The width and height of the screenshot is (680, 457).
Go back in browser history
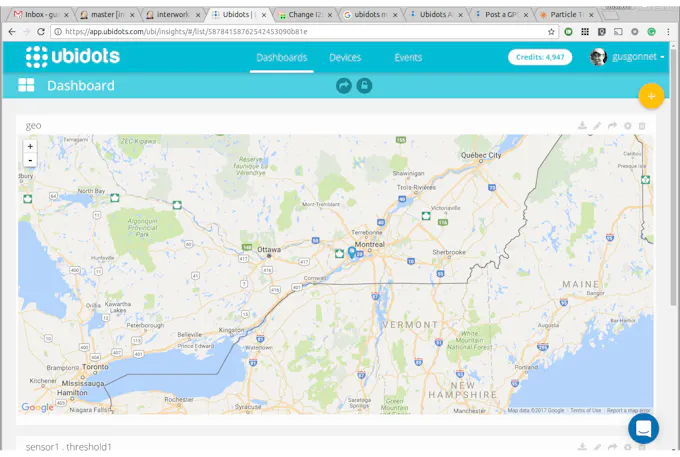[x=12, y=32]
